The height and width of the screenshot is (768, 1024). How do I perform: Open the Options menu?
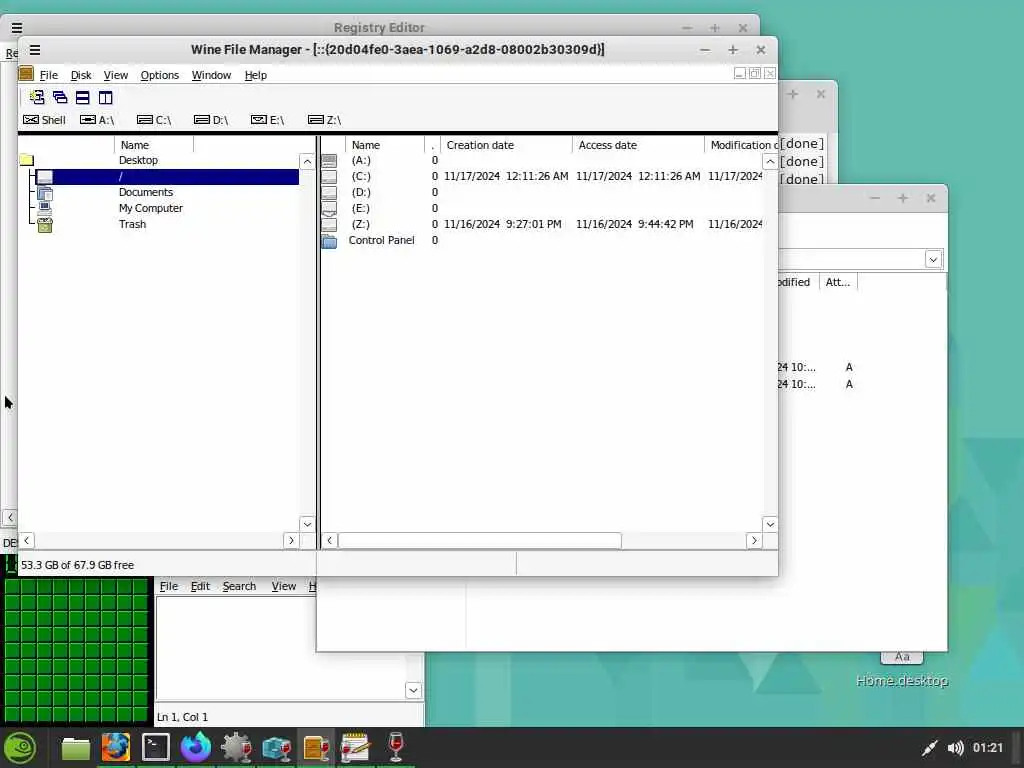[159, 75]
